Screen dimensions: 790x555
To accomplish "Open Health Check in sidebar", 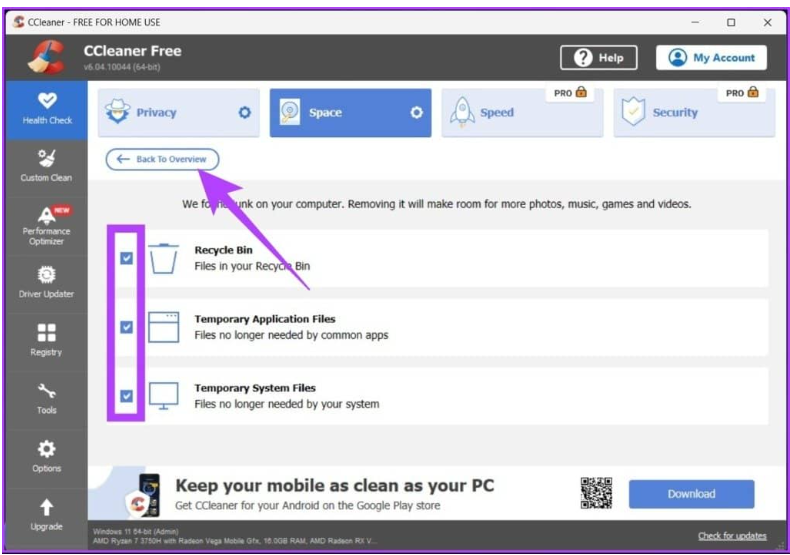I will point(47,108).
